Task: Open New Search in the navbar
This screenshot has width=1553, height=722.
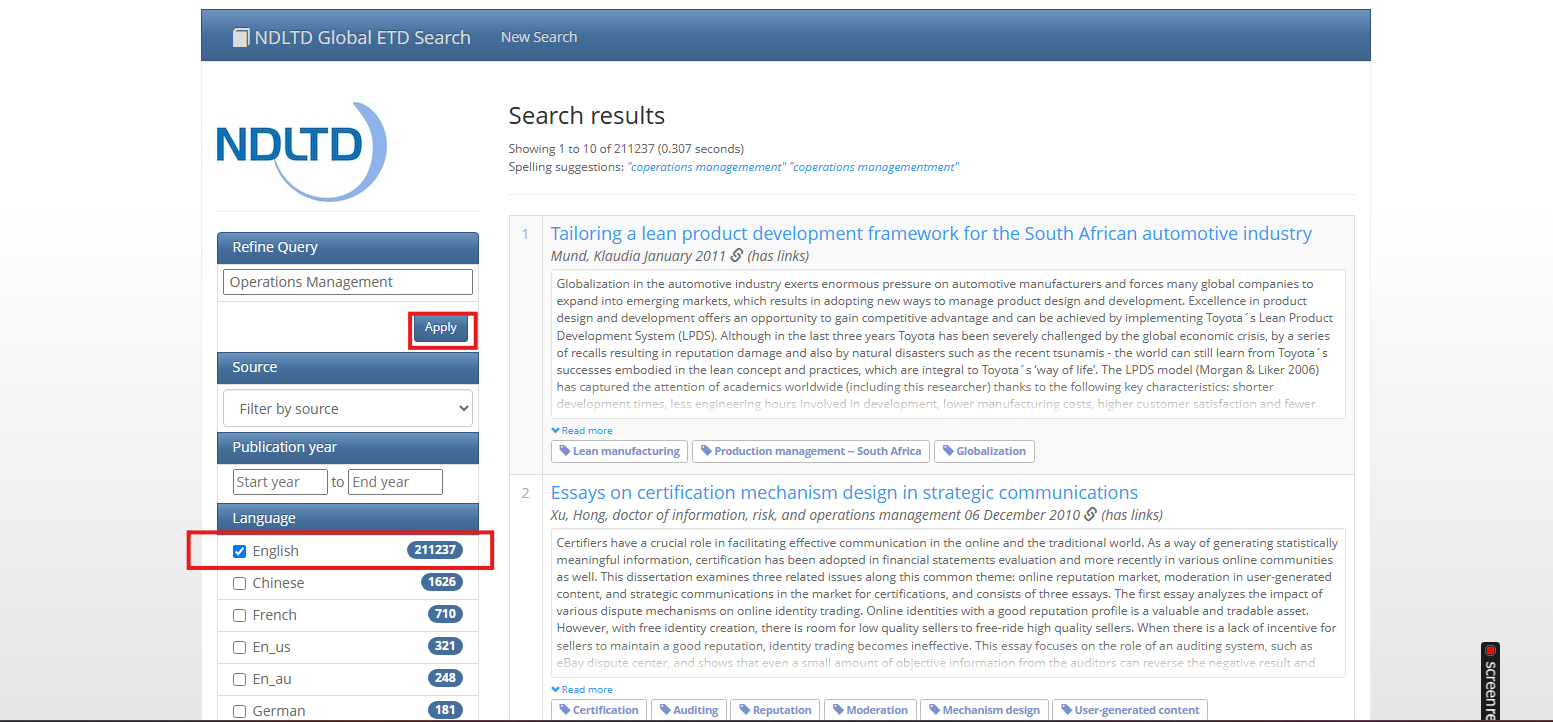Action: (538, 37)
